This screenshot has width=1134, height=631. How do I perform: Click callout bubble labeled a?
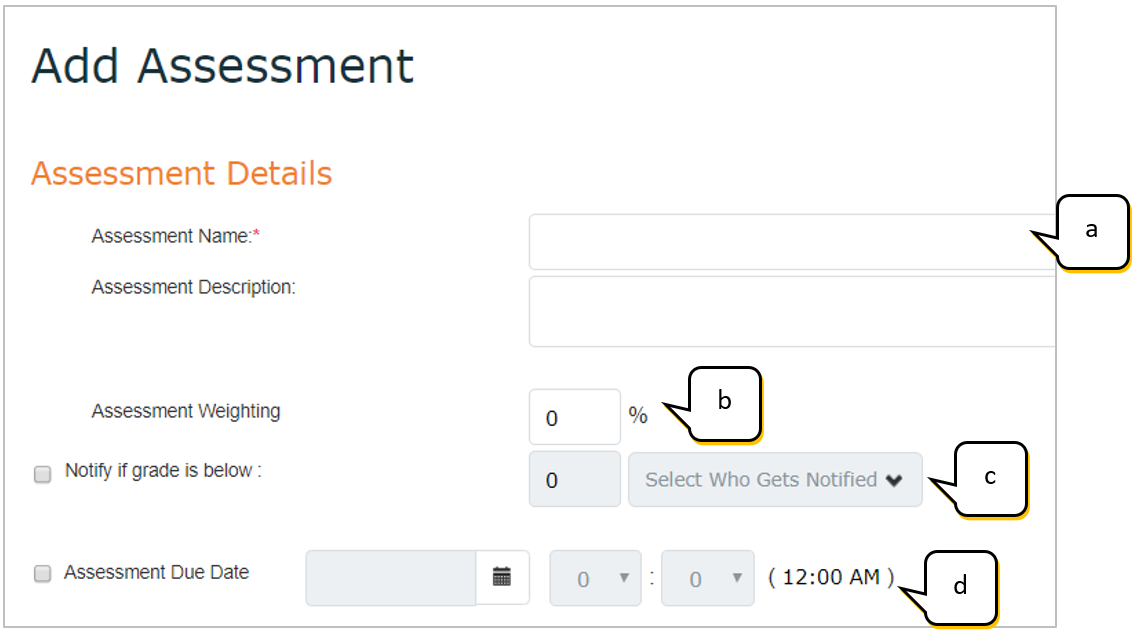[x=1092, y=231]
